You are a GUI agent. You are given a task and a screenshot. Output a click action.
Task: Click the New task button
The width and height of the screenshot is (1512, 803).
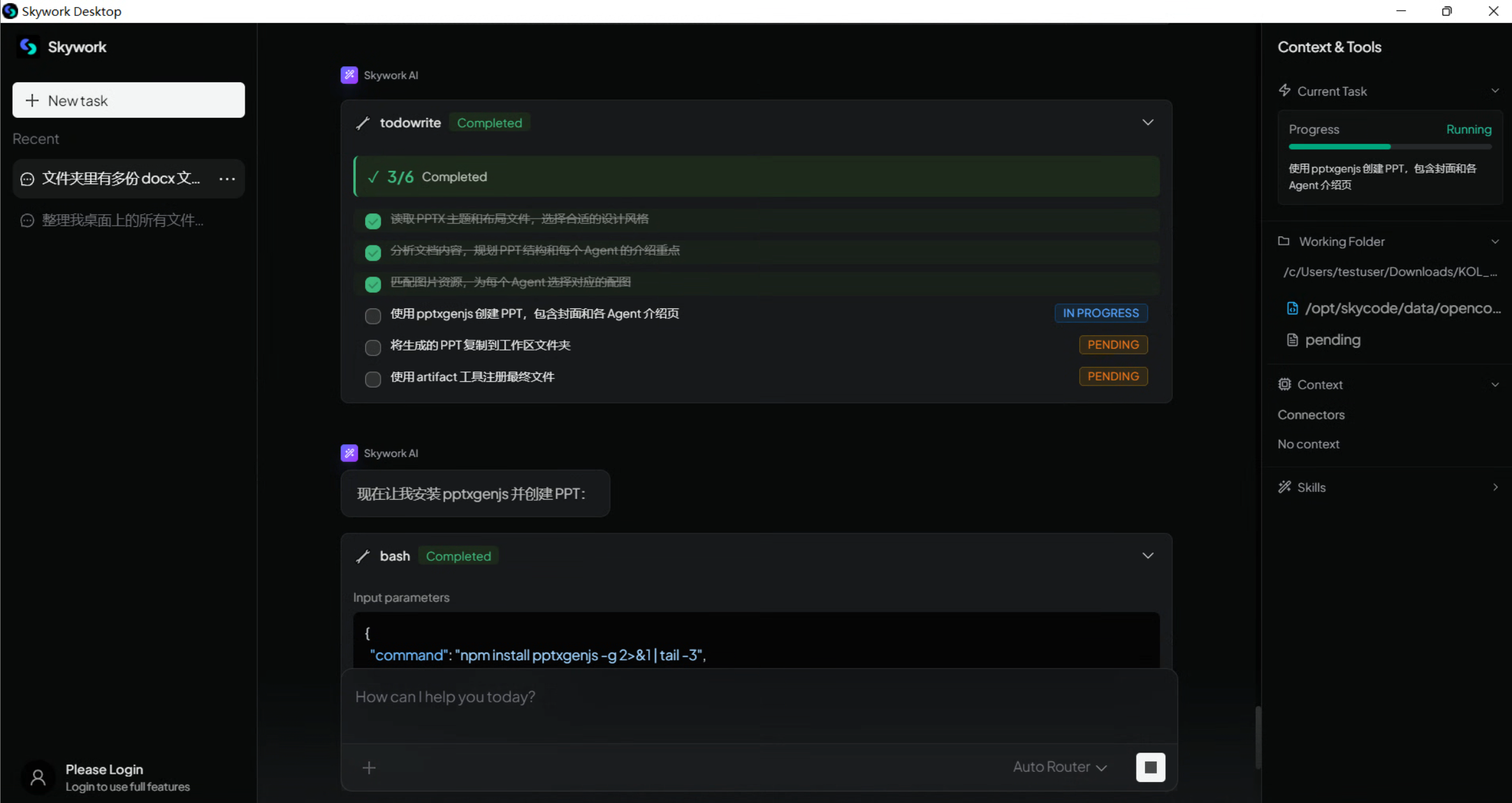128,100
